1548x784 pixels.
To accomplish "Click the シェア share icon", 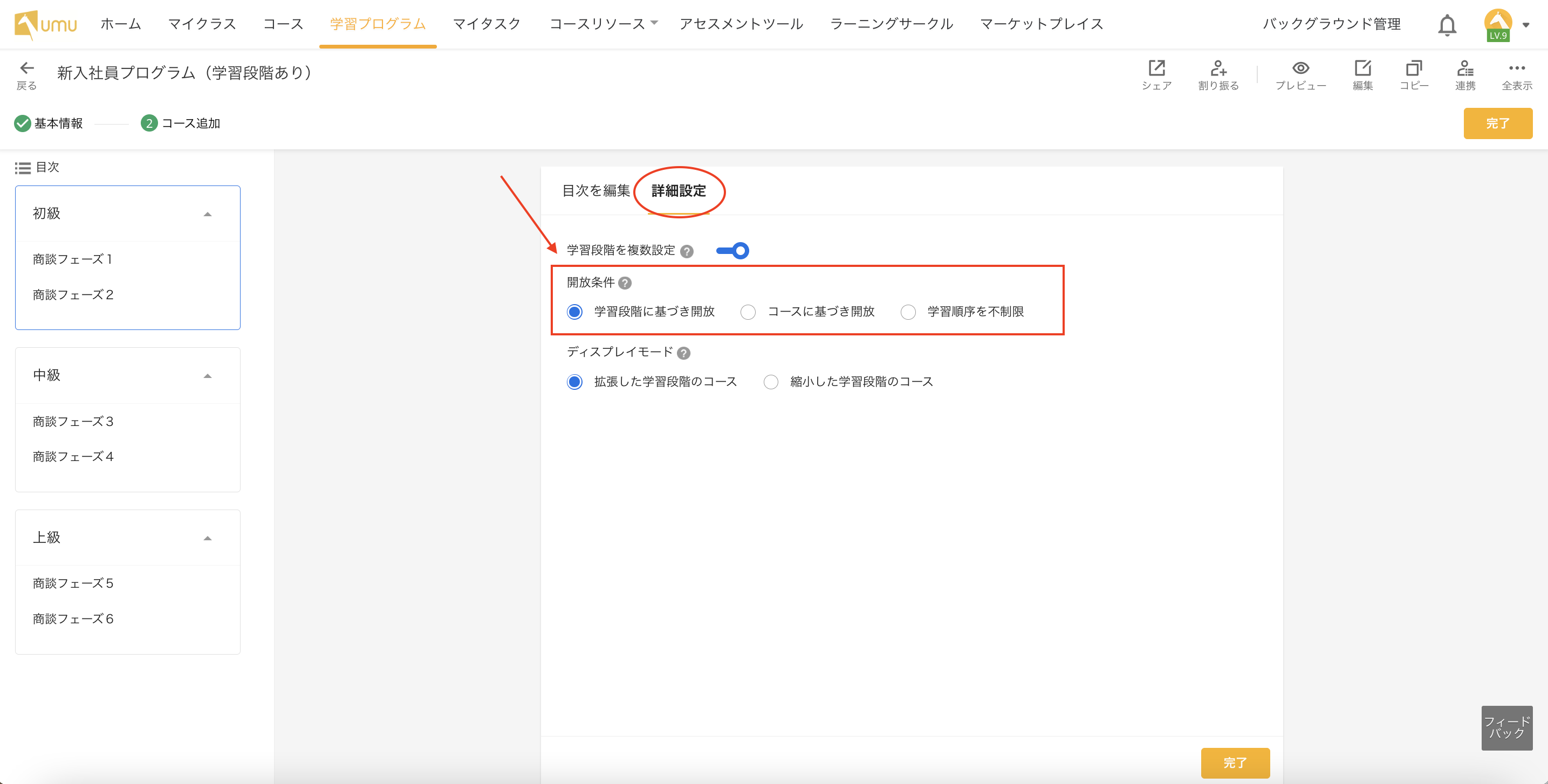I will click(x=1156, y=68).
